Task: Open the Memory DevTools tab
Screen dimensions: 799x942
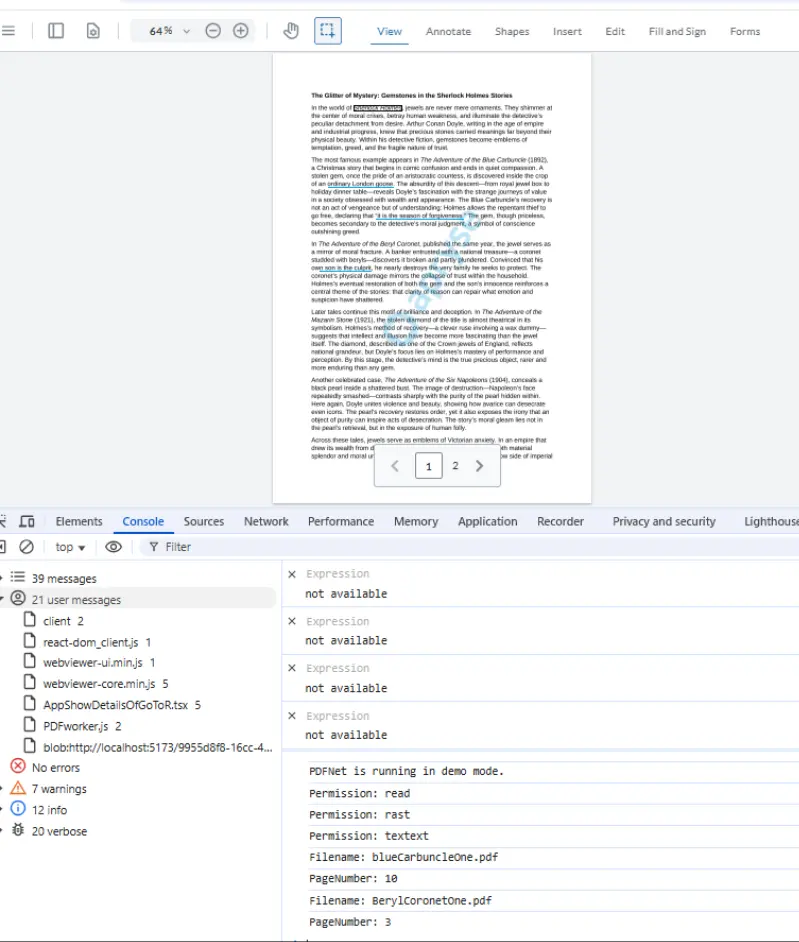Action: coord(416,521)
